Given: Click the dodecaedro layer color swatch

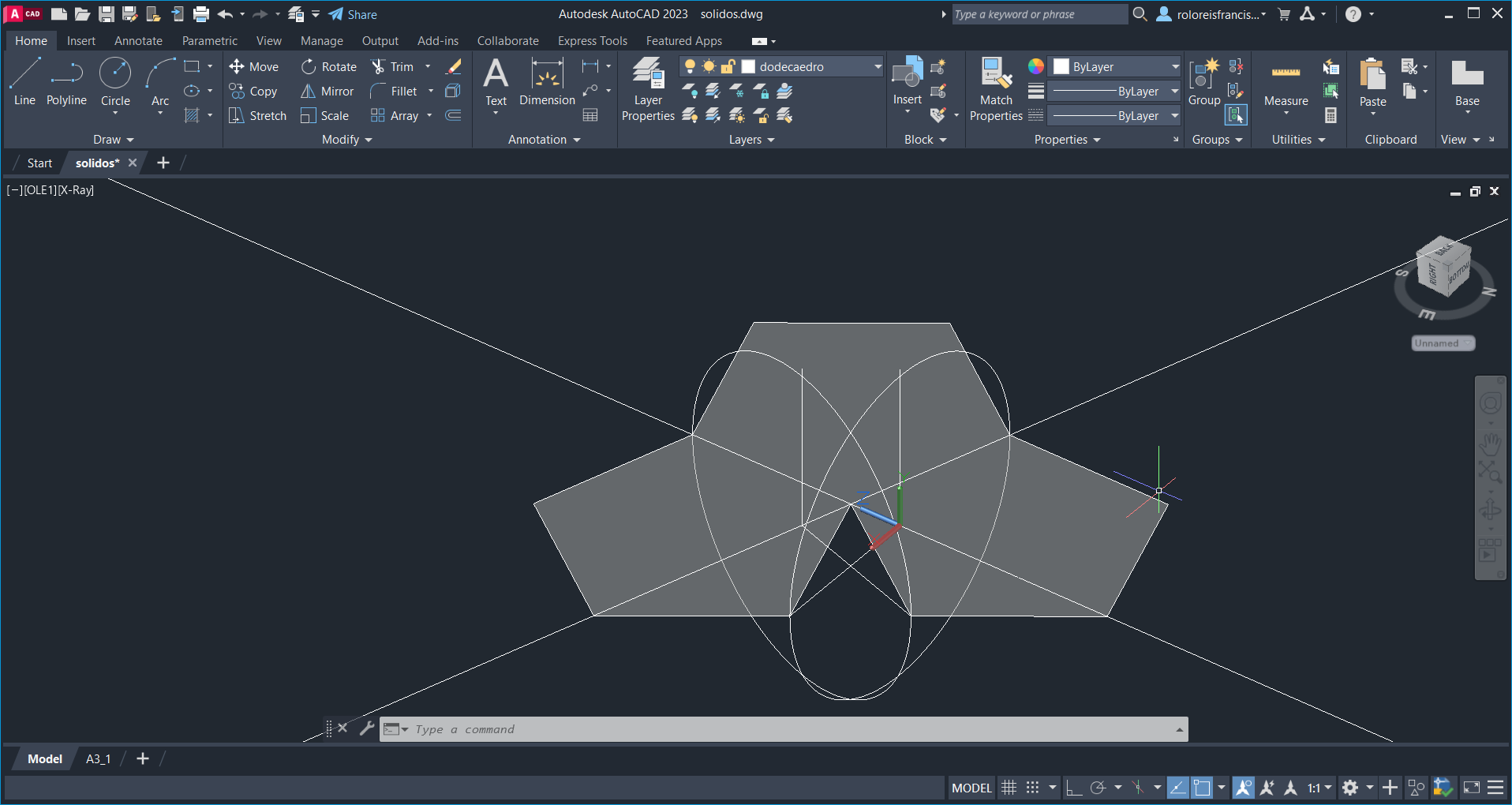Looking at the screenshot, I should (x=749, y=67).
